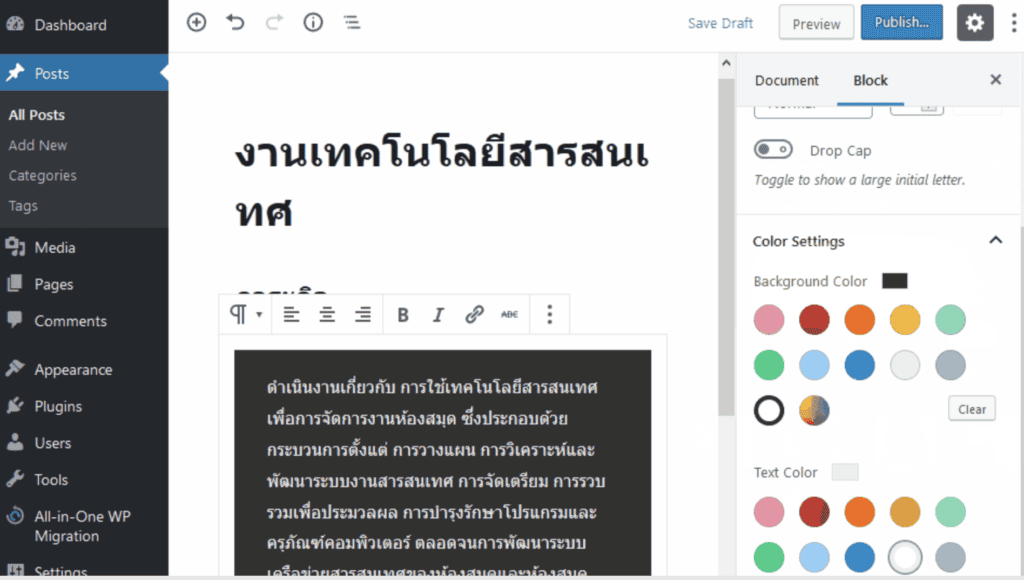The height and width of the screenshot is (580, 1024).
Task: Click the Add Block plus icon
Action: [x=196, y=22]
